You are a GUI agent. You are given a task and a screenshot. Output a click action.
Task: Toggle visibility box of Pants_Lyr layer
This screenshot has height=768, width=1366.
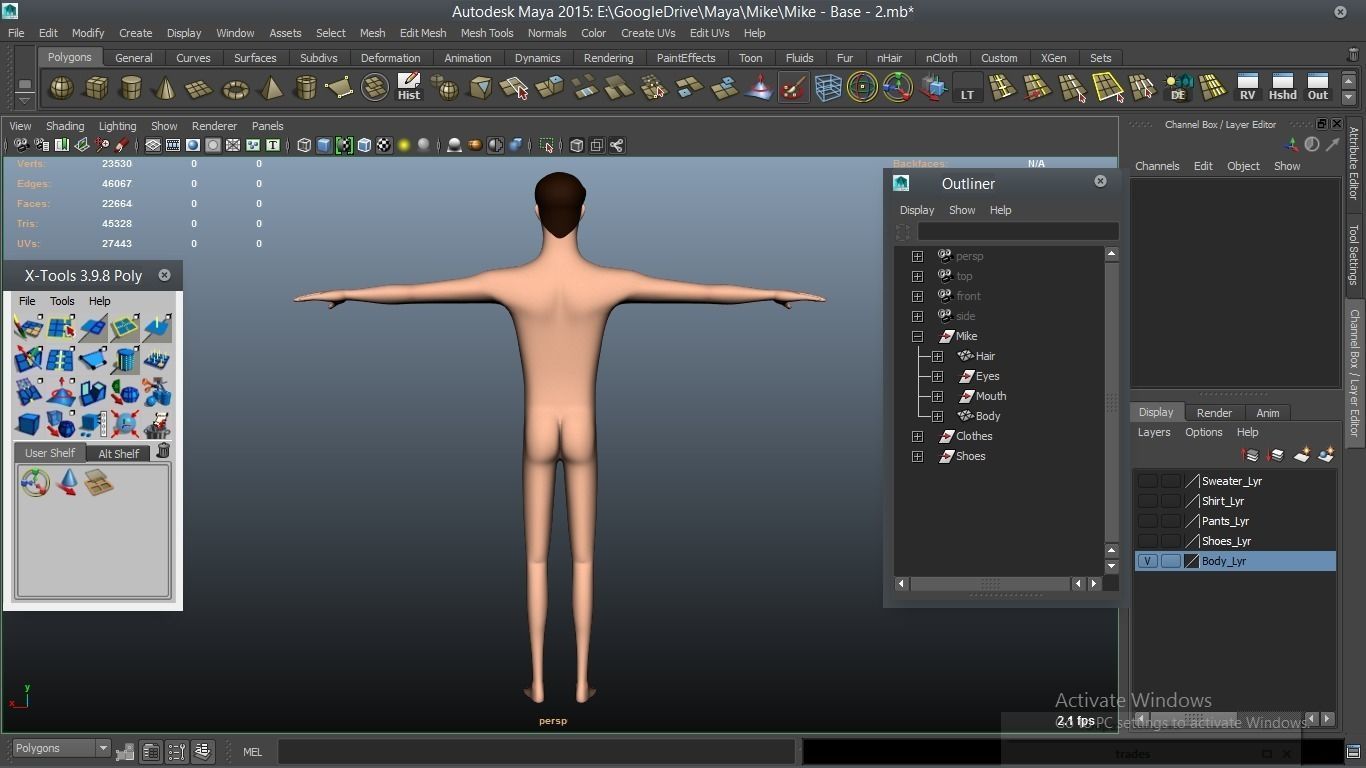click(x=1148, y=521)
